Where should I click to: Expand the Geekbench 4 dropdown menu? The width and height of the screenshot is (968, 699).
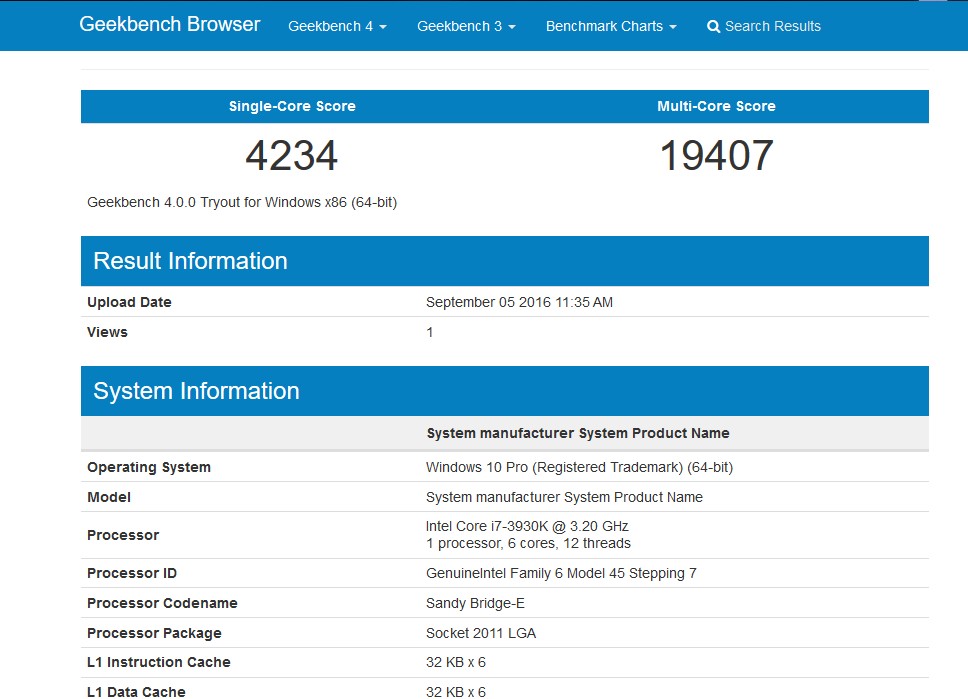pyautogui.click(x=337, y=27)
